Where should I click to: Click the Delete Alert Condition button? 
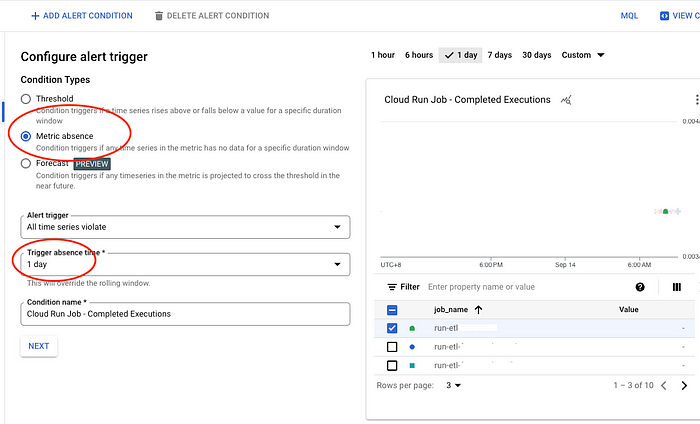(x=212, y=16)
